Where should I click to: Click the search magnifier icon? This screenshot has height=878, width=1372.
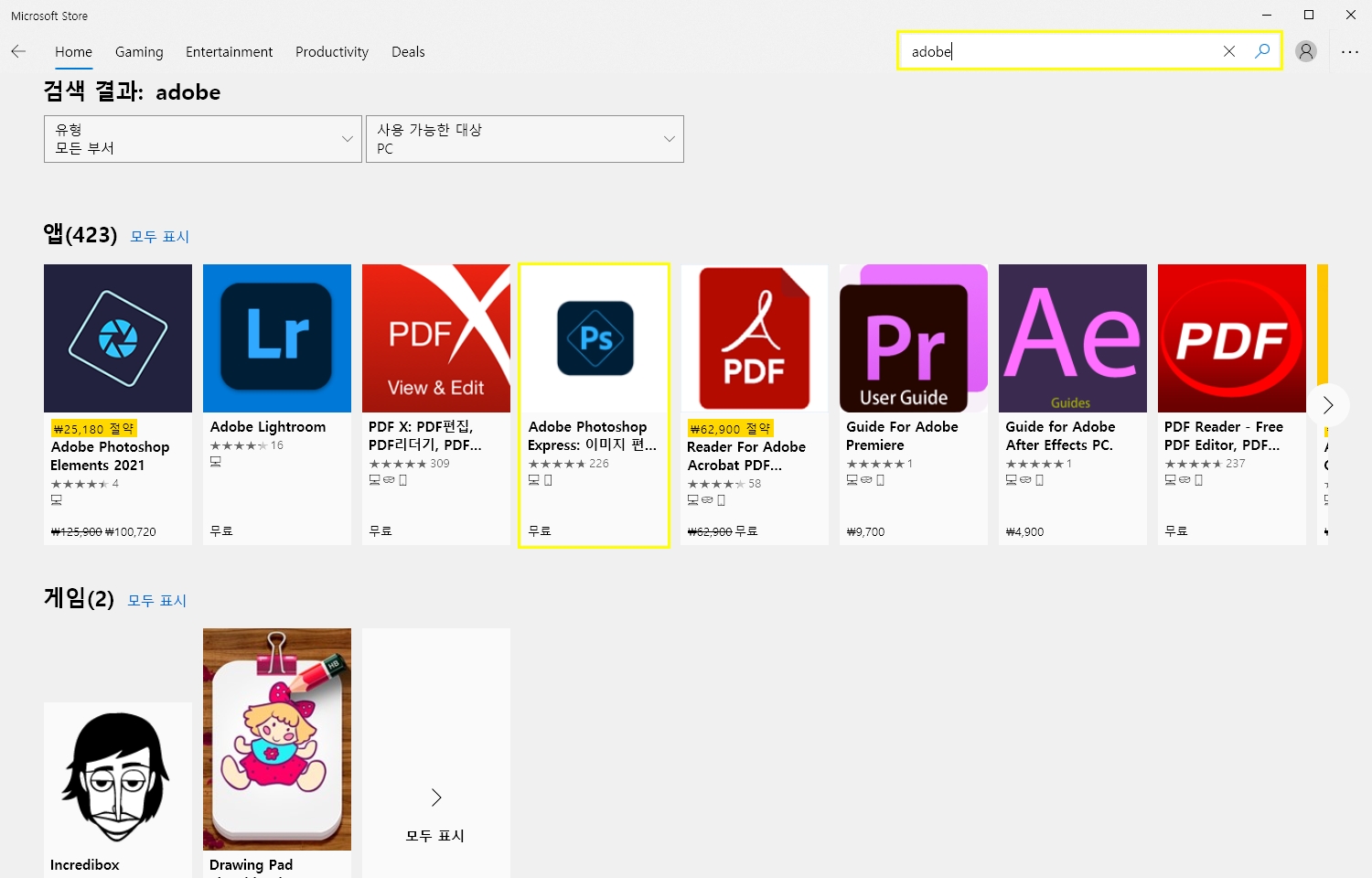pyautogui.click(x=1262, y=51)
